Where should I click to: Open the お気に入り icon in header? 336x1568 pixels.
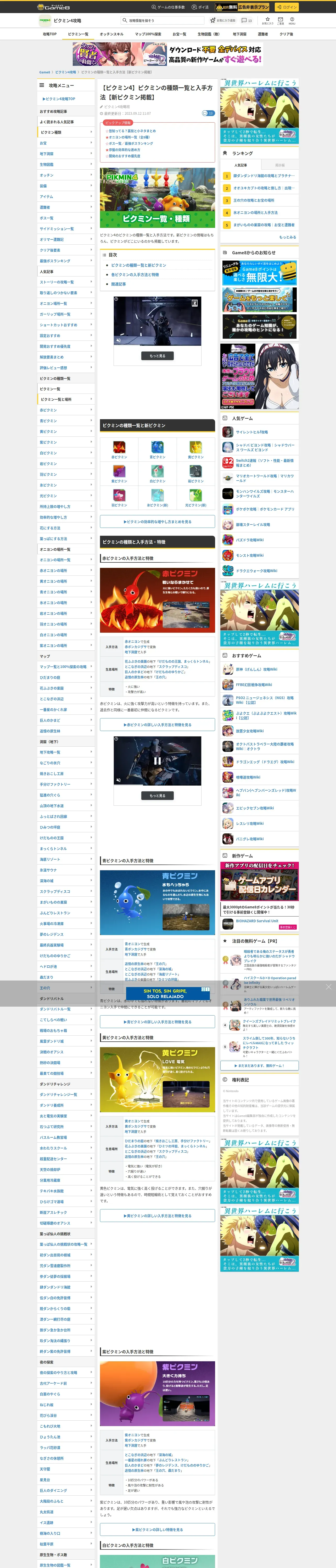click(x=268, y=20)
